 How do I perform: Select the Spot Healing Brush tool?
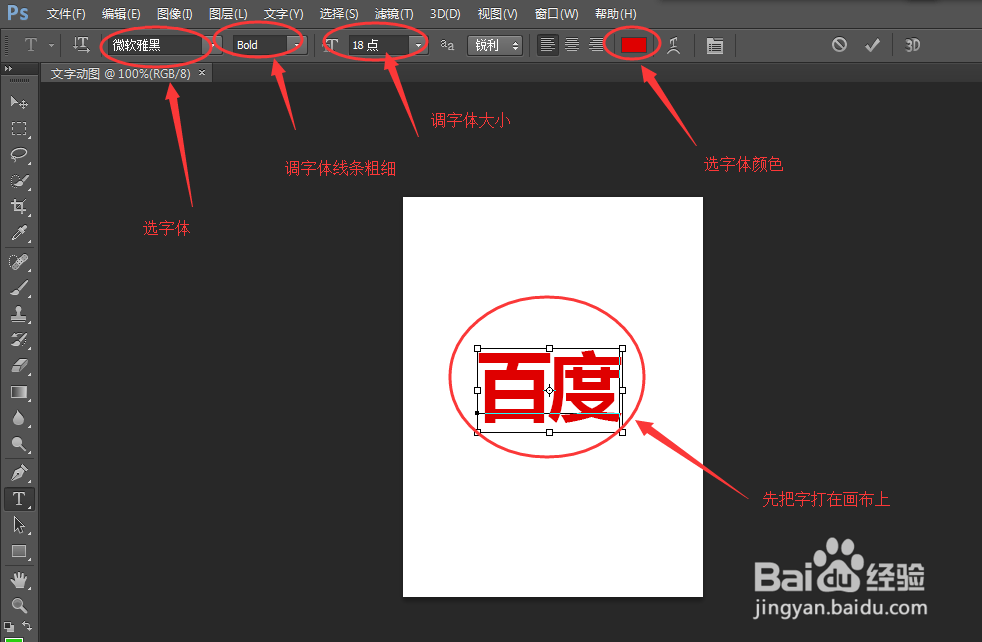[19, 261]
